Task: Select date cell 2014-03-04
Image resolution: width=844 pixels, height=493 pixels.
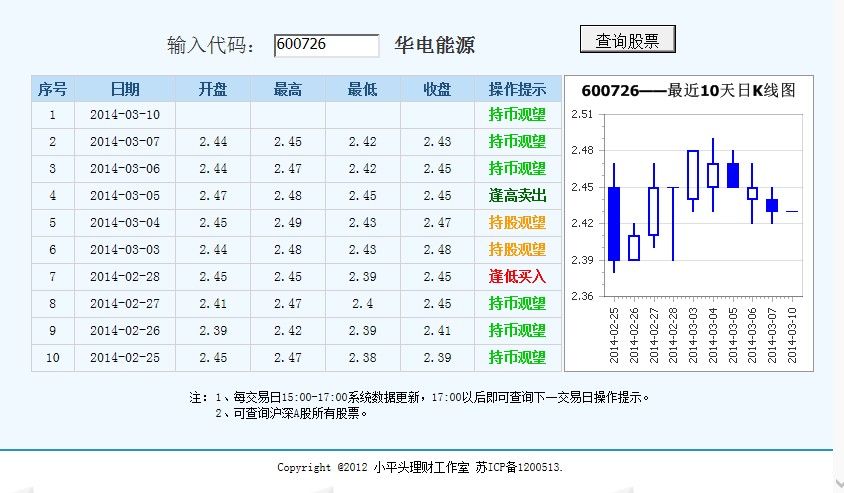Action: coord(125,222)
